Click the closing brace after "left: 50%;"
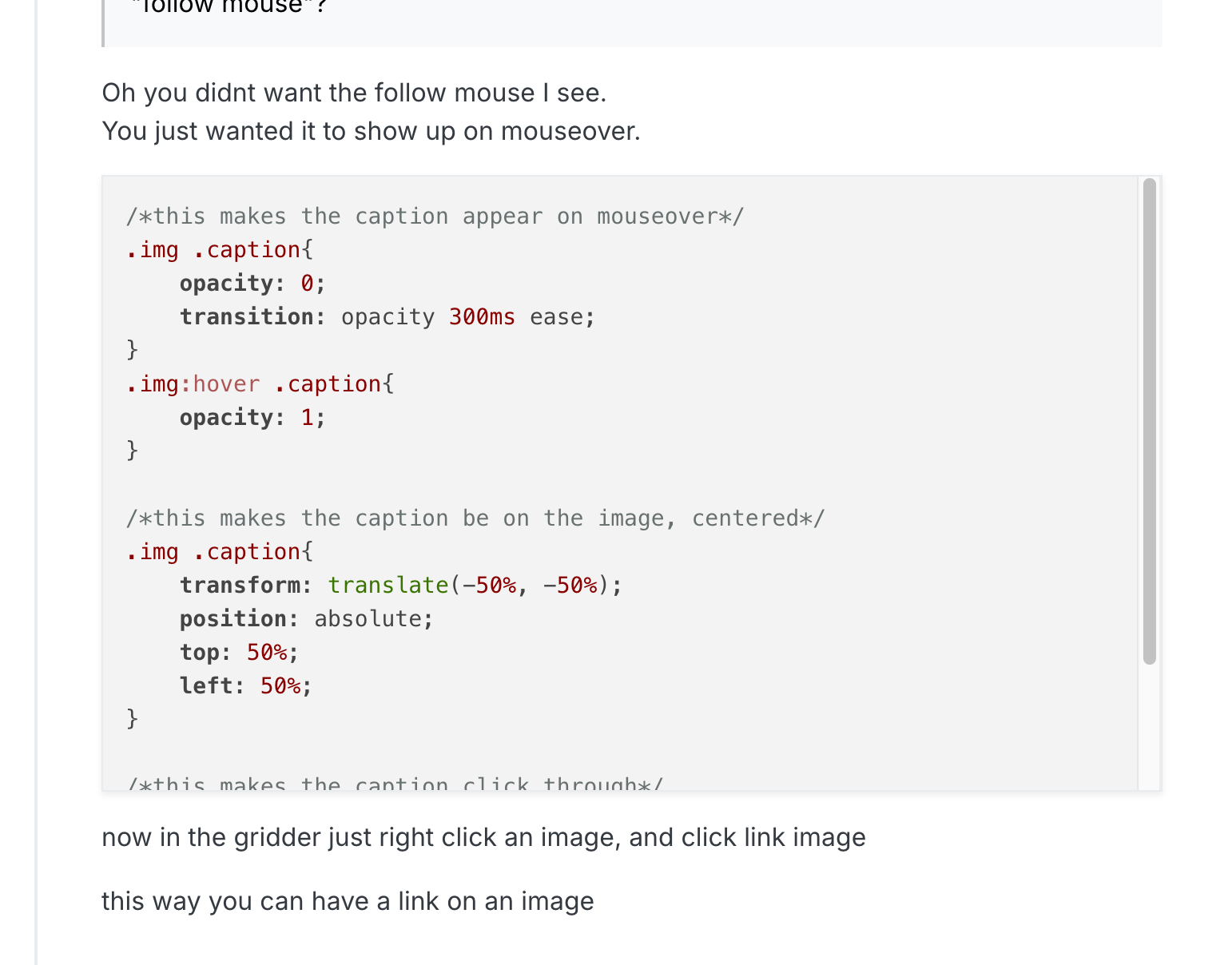This screenshot has width=1232, height=965. (x=133, y=719)
